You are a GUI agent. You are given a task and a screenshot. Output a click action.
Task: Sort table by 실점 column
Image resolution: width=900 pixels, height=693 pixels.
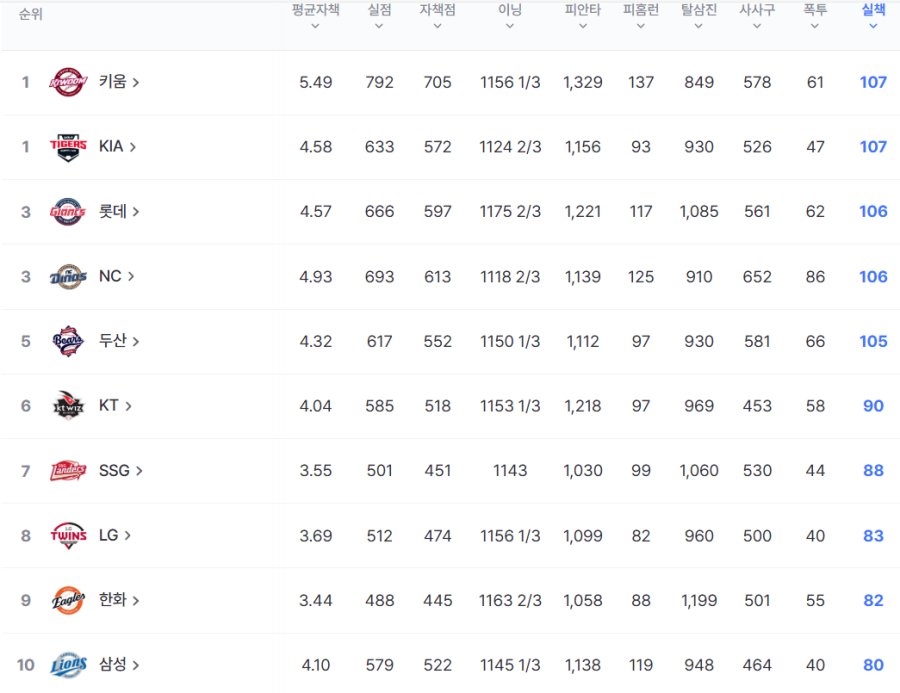(x=379, y=16)
